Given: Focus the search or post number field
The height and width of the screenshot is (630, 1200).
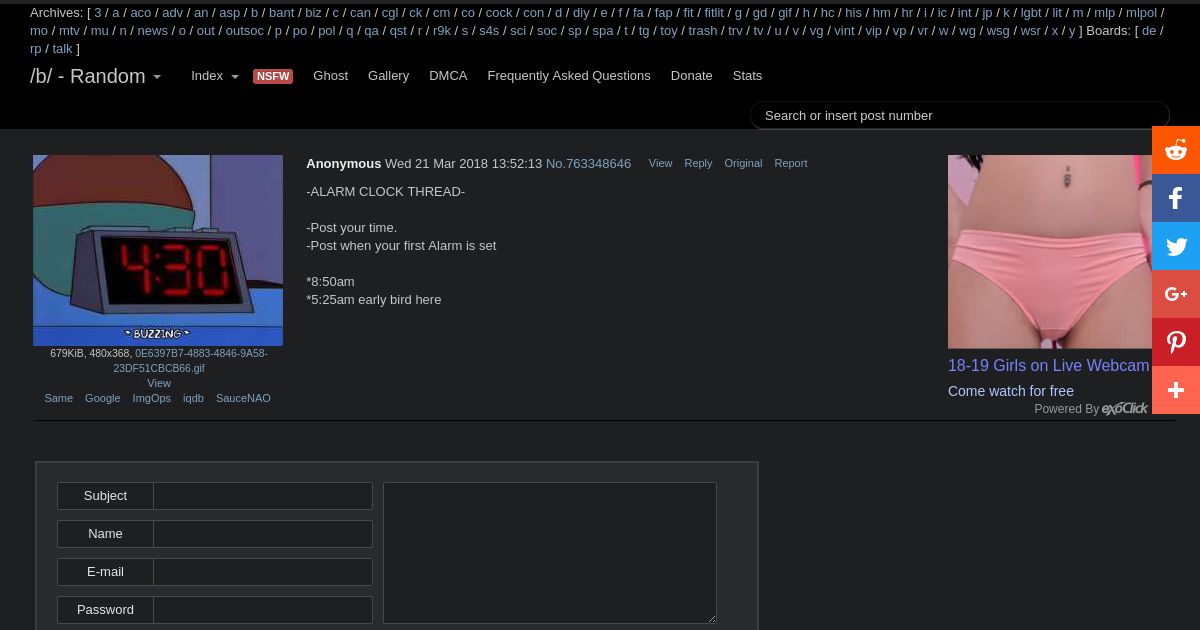Looking at the screenshot, I should click(960, 116).
